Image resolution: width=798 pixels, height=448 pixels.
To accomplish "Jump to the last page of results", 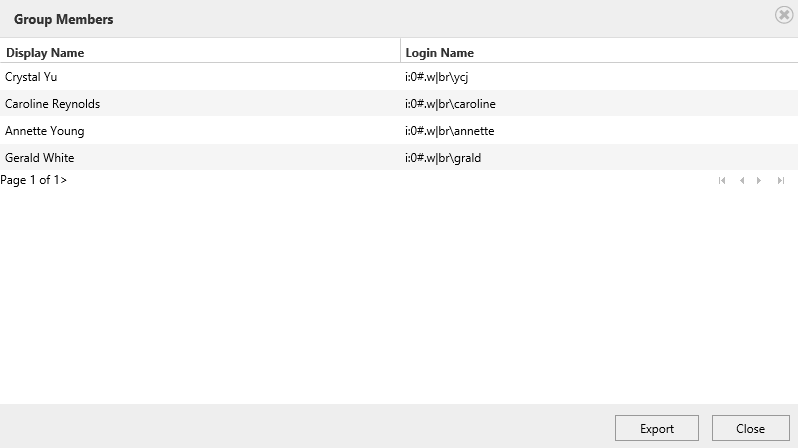I will tap(781, 181).
